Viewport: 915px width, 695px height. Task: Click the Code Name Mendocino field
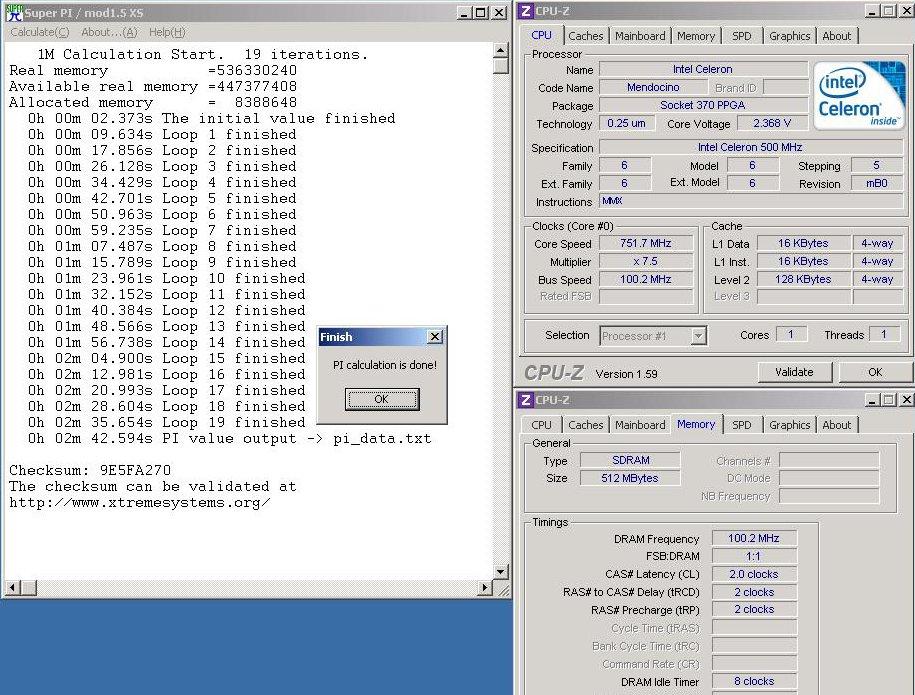pos(653,88)
